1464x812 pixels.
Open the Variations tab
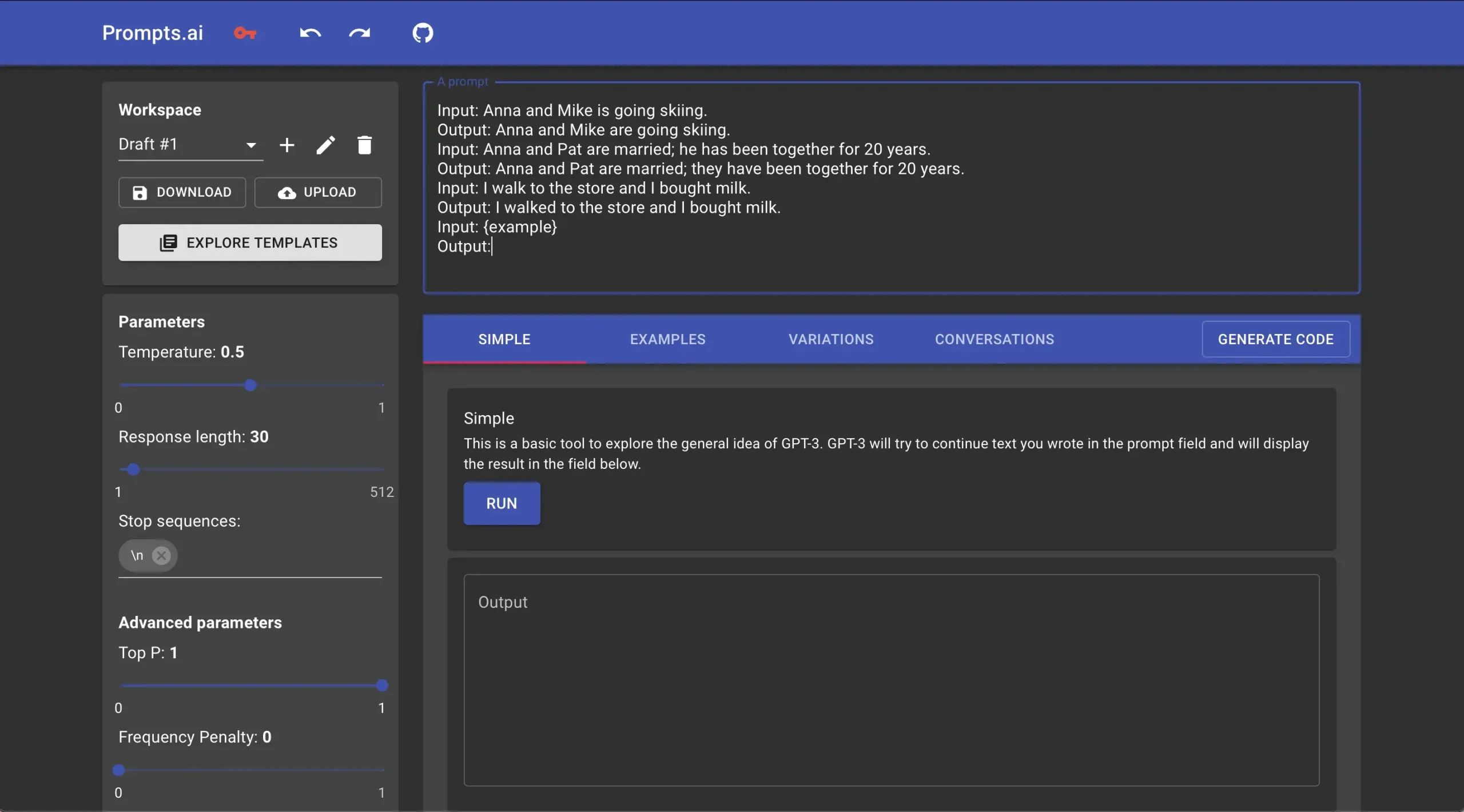[x=830, y=339]
